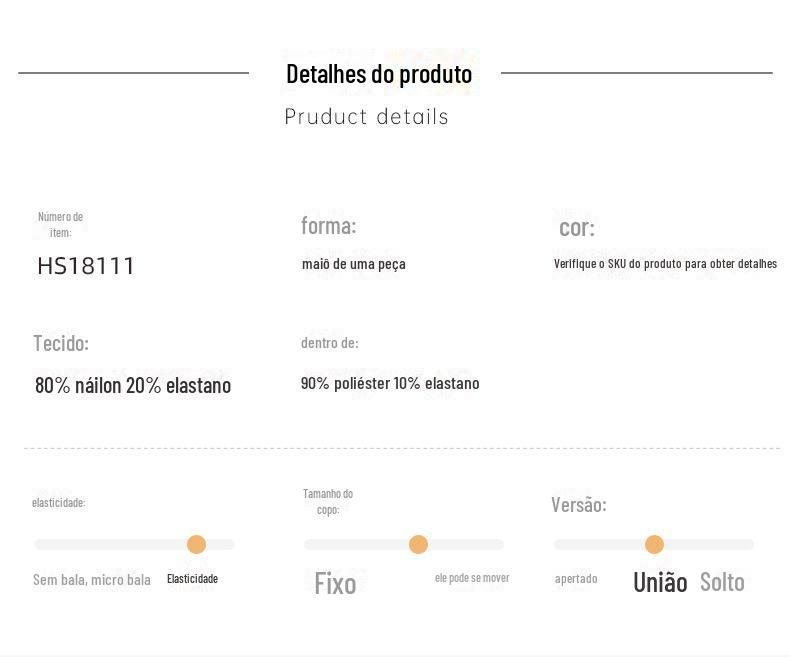Click the 'Versão:' section label
The width and height of the screenshot is (790, 657).
pos(579,505)
